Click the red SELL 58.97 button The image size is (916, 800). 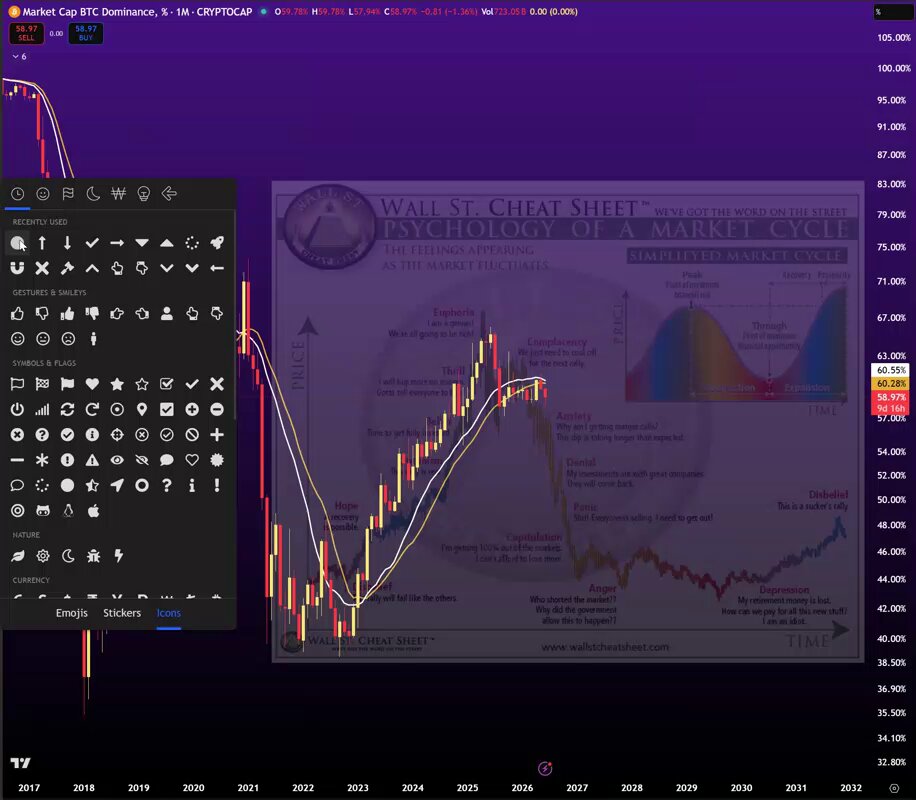[x=26, y=33]
